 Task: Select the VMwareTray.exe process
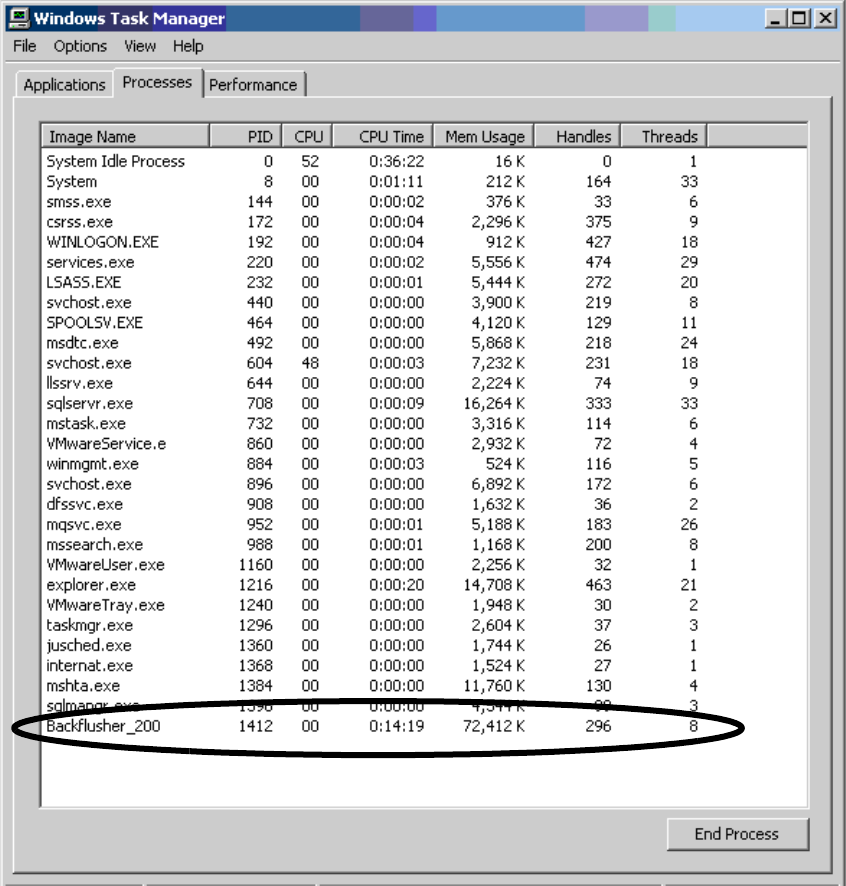(373, 605)
